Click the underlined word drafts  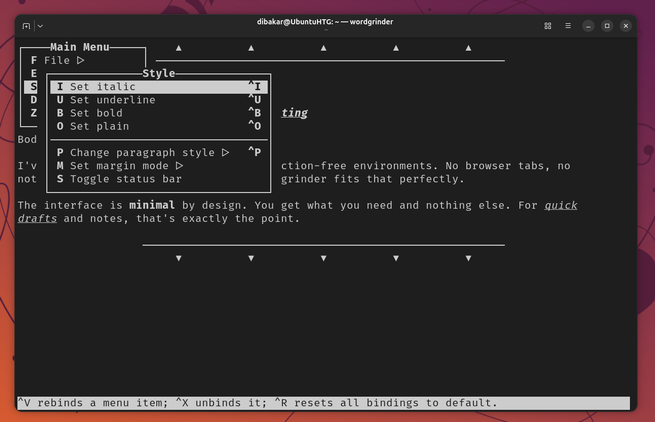tap(37, 219)
